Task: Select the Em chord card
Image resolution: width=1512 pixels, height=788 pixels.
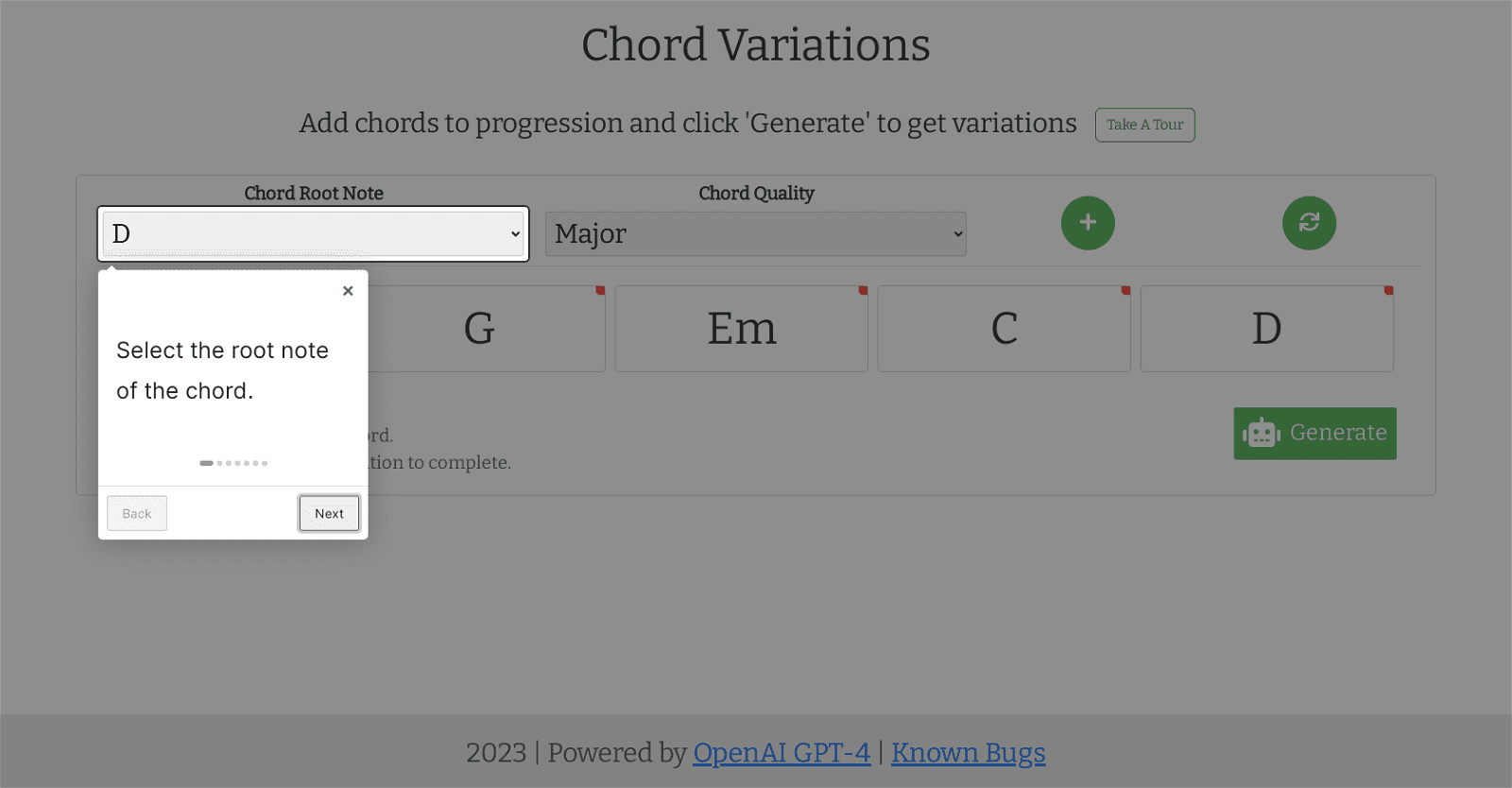Action: click(x=741, y=329)
